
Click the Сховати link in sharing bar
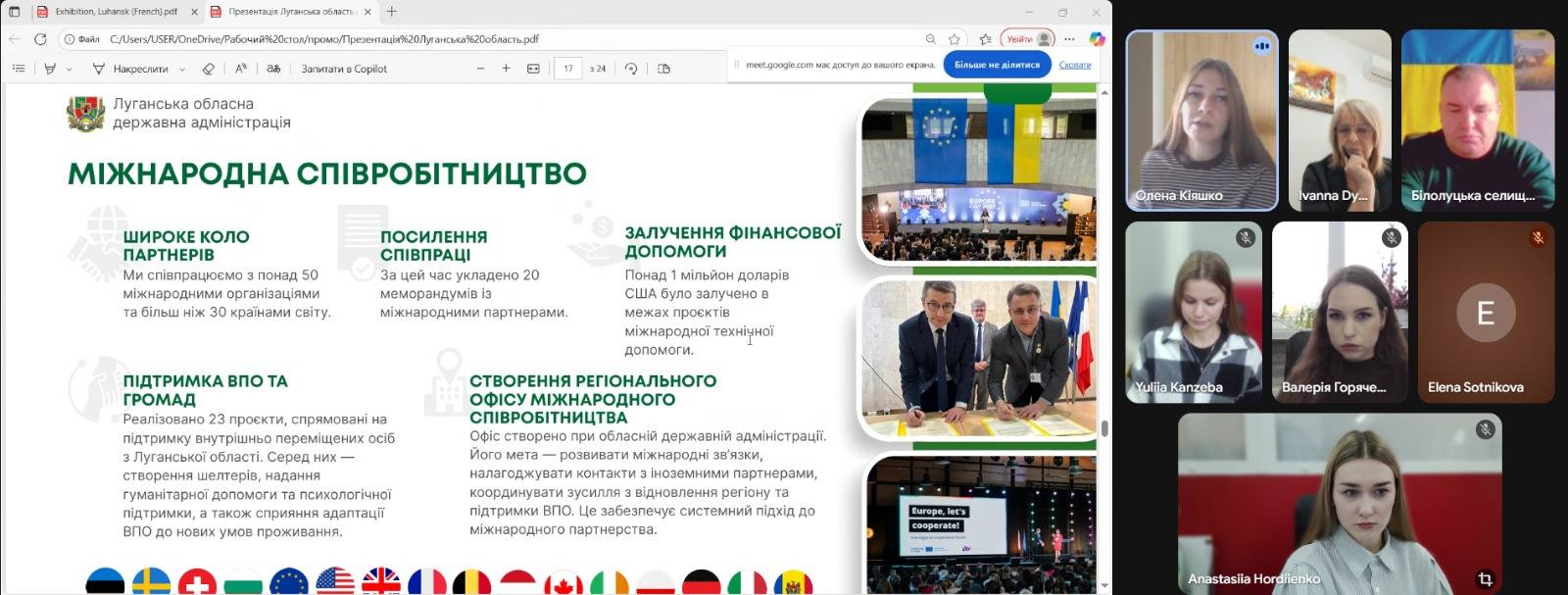pos(1075,65)
